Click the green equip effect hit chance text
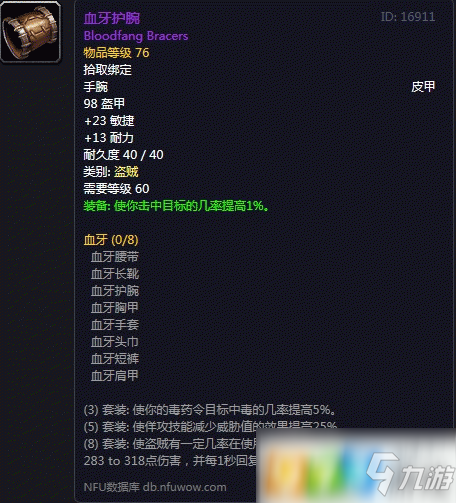The height and width of the screenshot is (503, 456). 176,206
